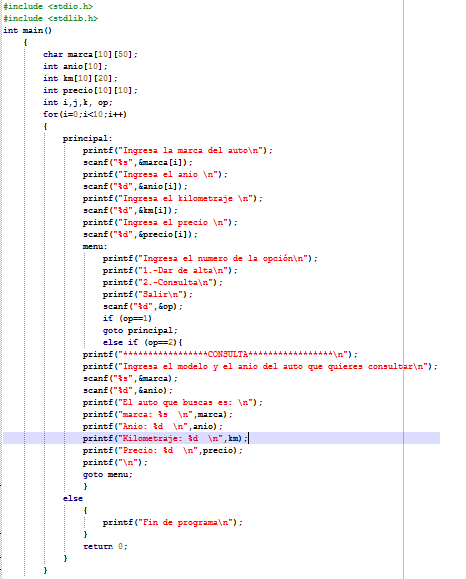
Task: Click highlighted printf 'Kilometraje: %d' line
Action: point(165,438)
